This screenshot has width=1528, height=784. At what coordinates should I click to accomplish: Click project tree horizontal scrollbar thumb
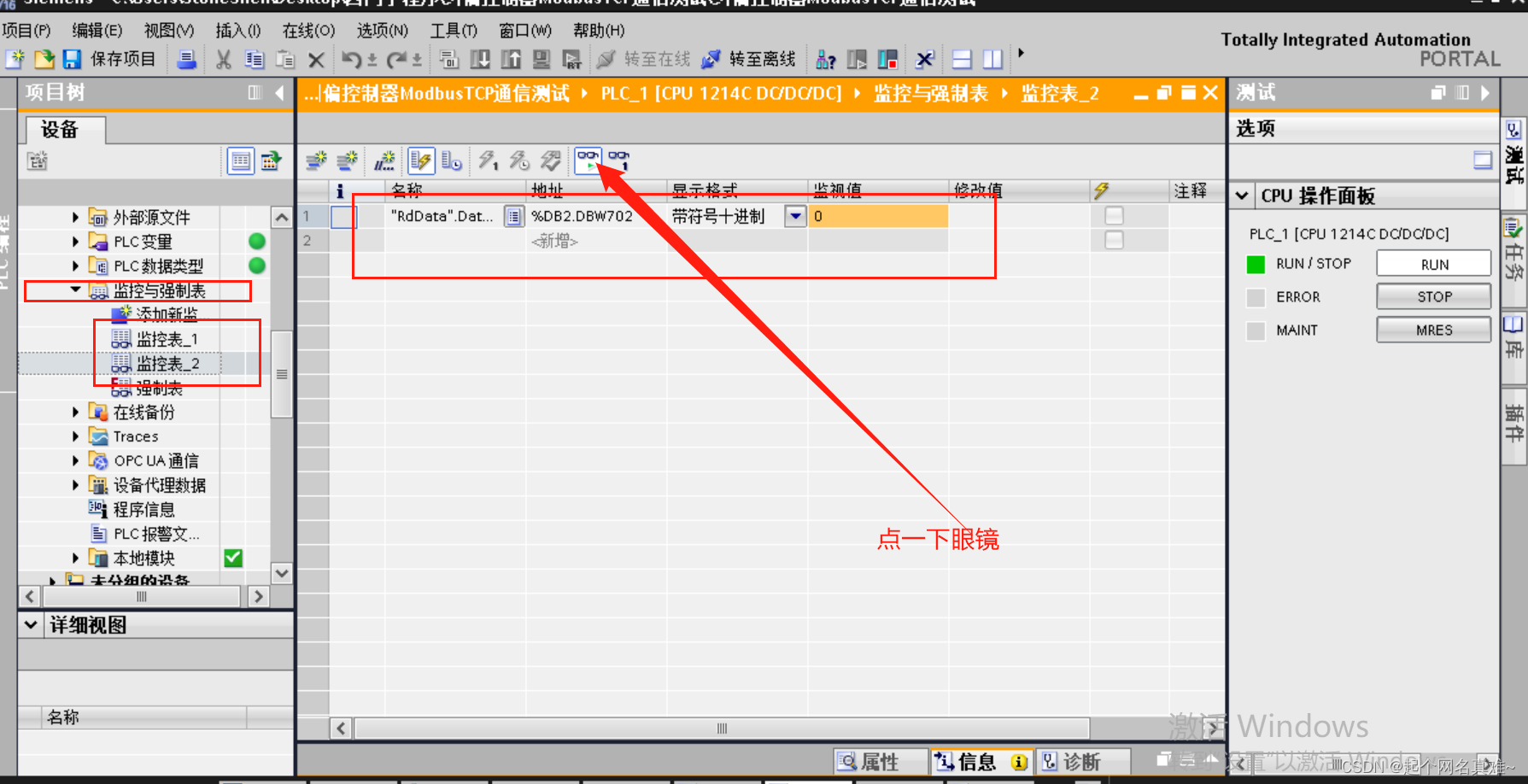pos(142,596)
